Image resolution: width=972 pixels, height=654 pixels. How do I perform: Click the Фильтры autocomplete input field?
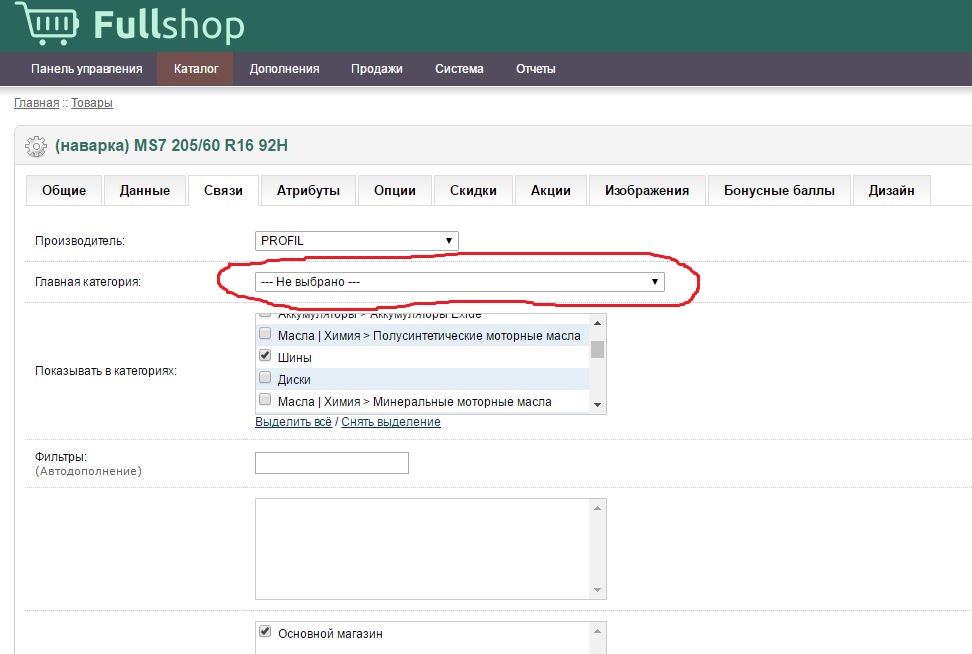(332, 463)
